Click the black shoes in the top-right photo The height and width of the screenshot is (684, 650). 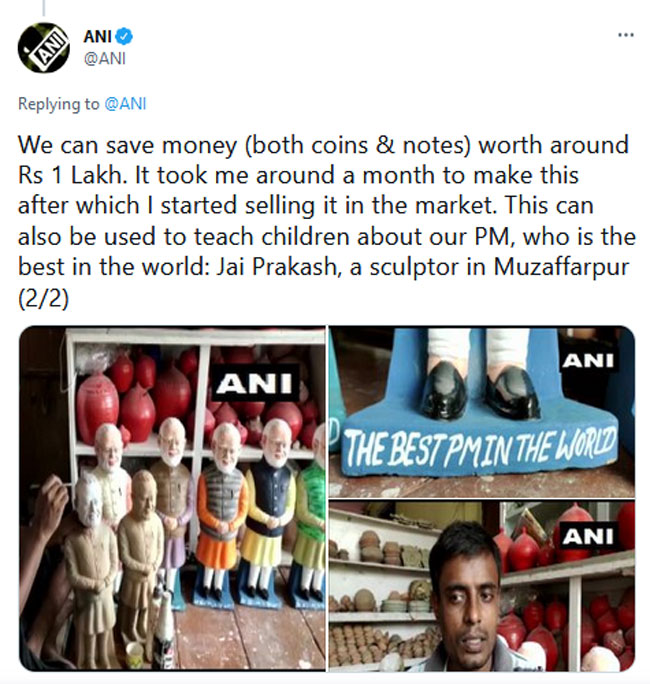(x=478, y=390)
